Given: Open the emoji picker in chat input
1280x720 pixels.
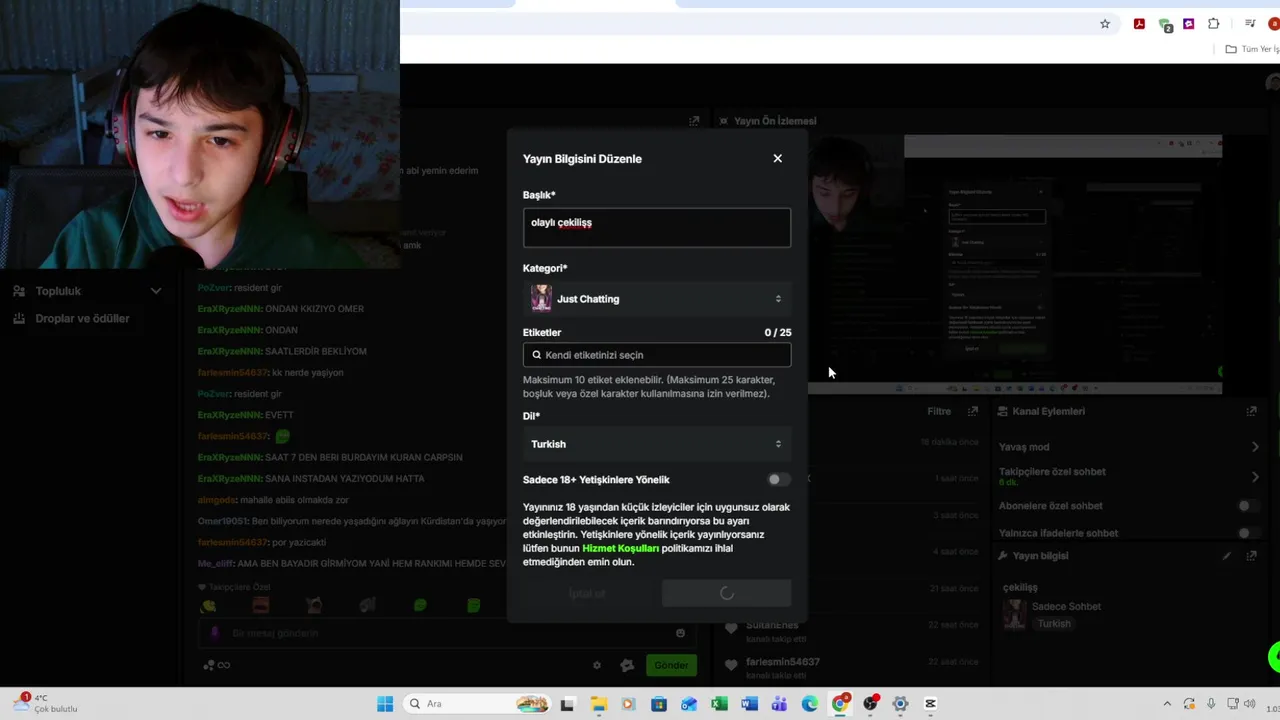Looking at the screenshot, I should tap(680, 633).
